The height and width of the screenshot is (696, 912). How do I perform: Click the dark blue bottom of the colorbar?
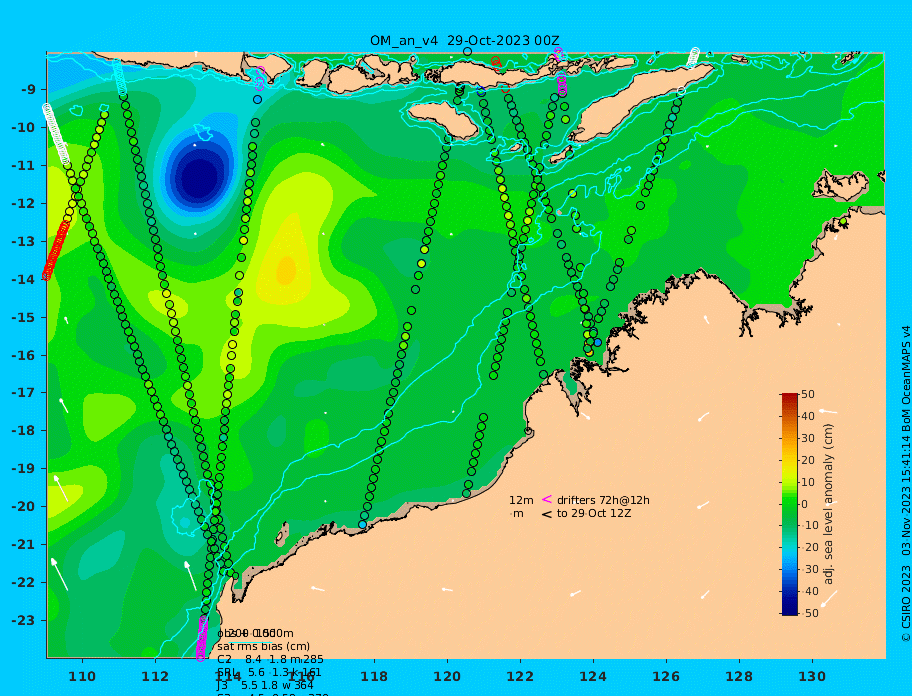(789, 611)
